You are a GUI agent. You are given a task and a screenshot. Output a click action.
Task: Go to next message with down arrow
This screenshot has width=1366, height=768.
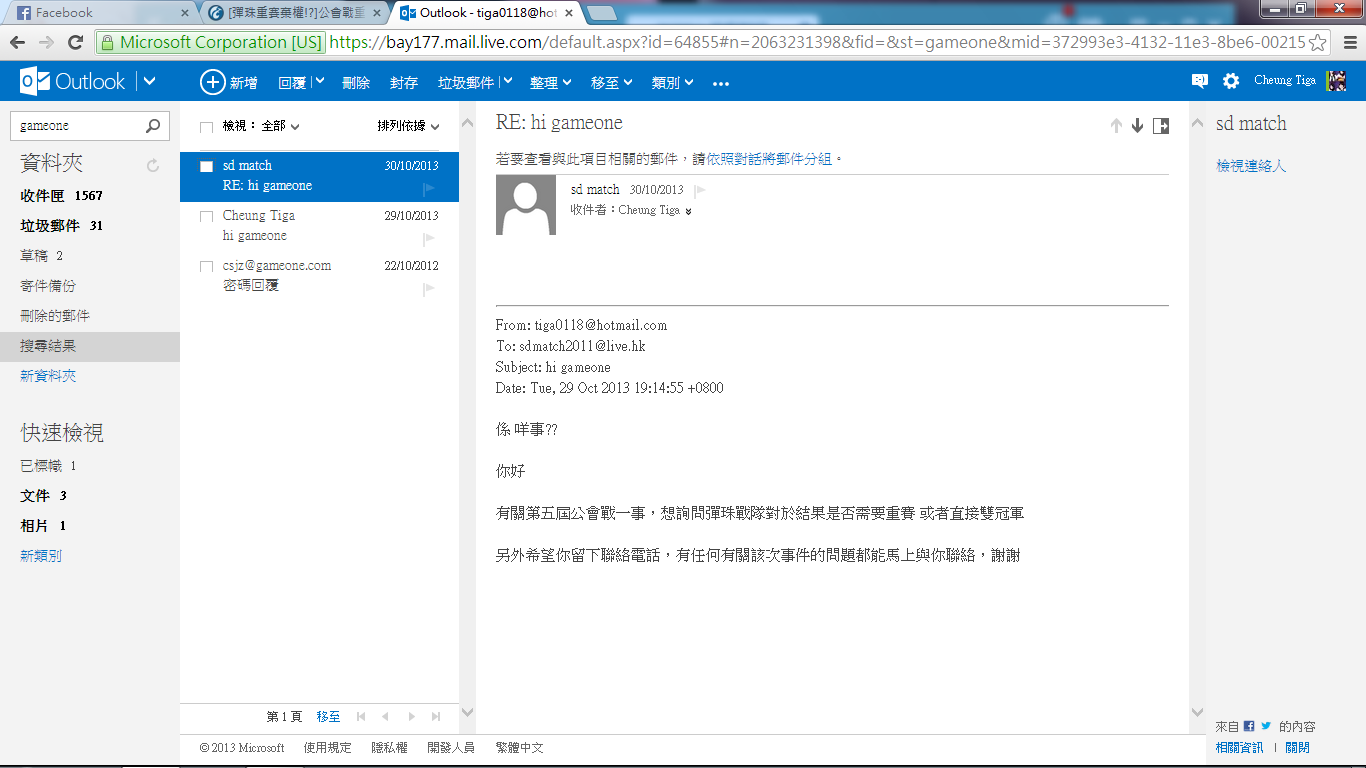tap(1137, 125)
